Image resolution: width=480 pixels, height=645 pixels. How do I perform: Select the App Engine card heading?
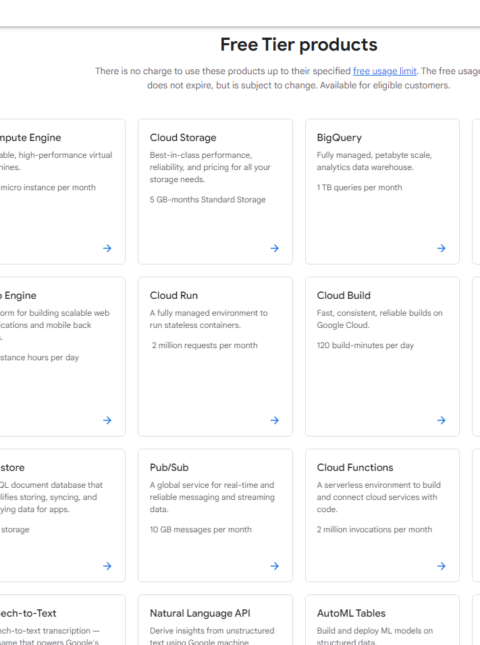pyautogui.click(x=18, y=295)
